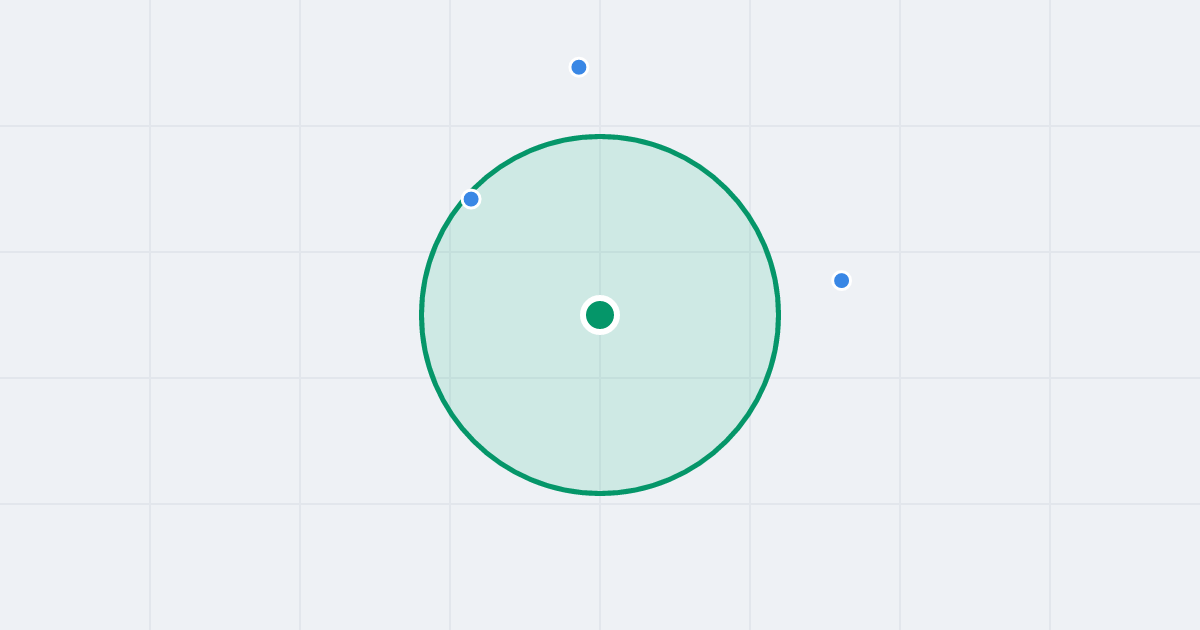Click the blue dot above the circle
Screen dimensions: 1200x630
point(579,67)
